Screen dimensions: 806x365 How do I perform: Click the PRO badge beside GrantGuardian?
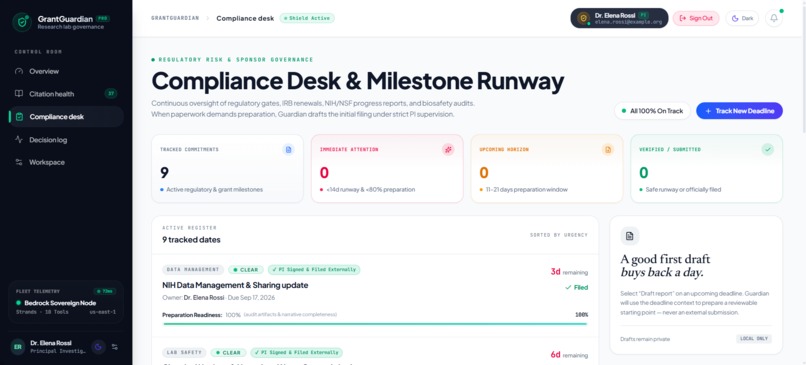[x=103, y=19]
